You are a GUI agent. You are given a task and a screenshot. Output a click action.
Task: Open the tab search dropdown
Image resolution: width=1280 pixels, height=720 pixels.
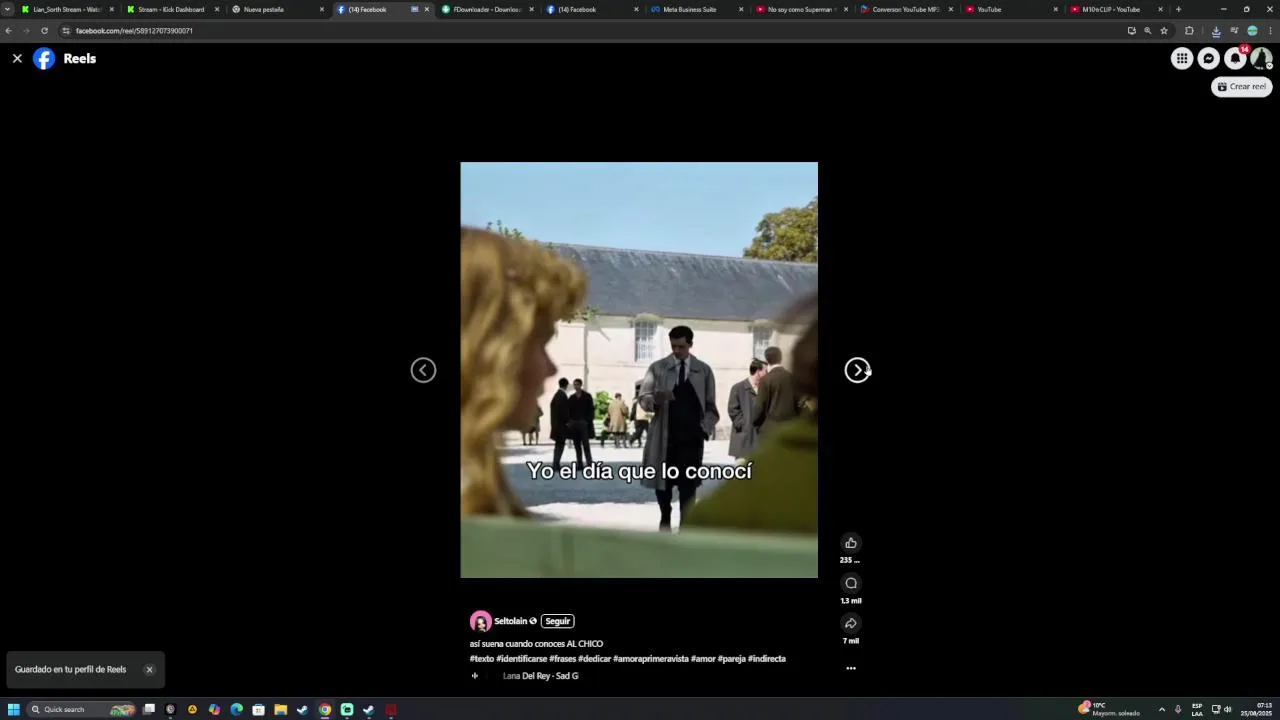pos(8,9)
